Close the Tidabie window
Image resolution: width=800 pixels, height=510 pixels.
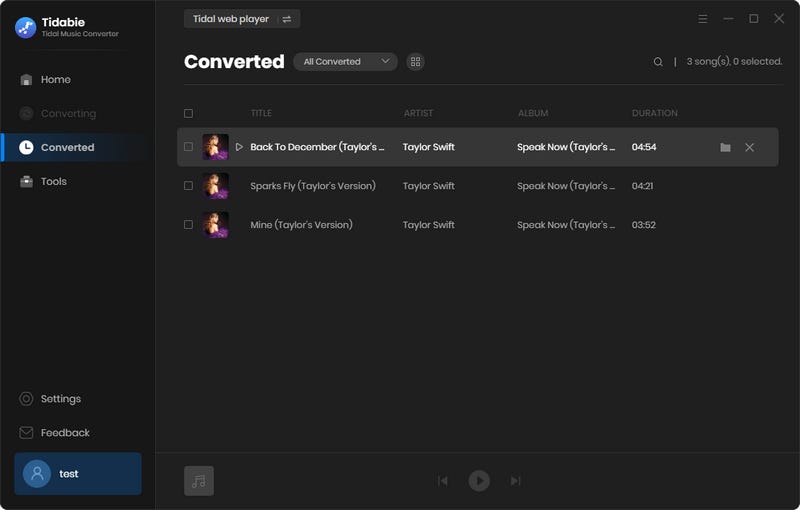[x=779, y=19]
